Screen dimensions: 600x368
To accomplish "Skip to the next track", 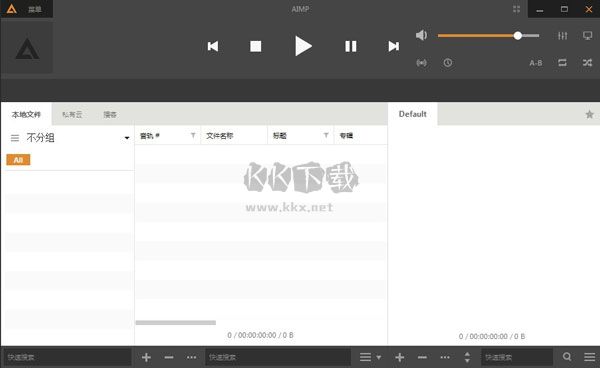I will click(x=393, y=46).
